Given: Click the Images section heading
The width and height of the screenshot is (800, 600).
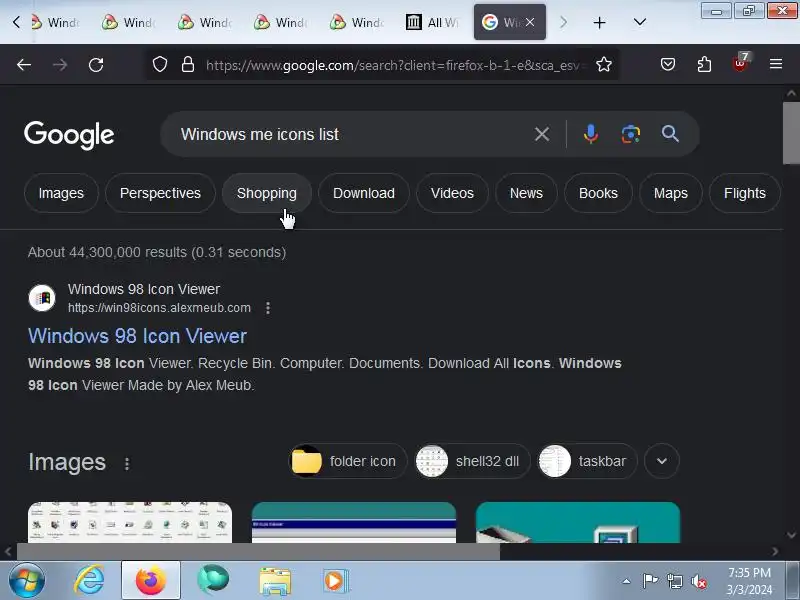Looking at the screenshot, I should pos(67,462).
